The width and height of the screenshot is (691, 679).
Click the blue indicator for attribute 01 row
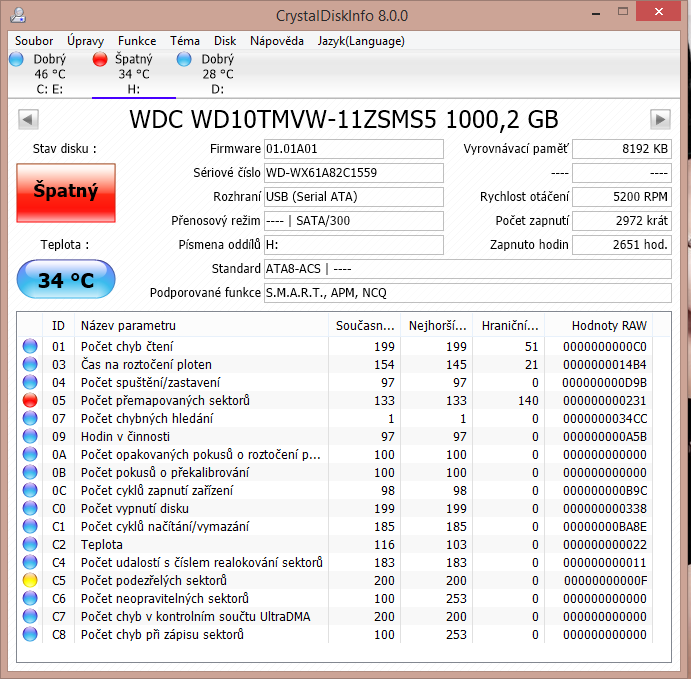(x=30, y=346)
